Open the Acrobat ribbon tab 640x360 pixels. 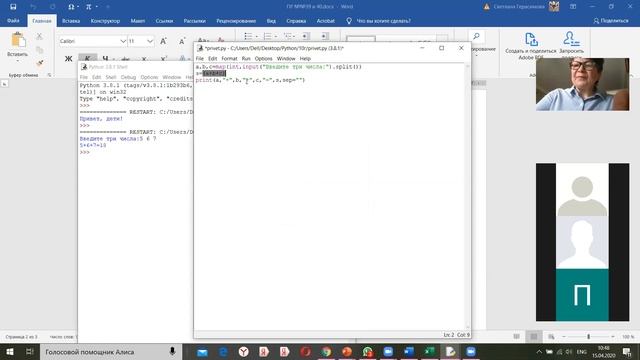pyautogui.click(x=325, y=21)
